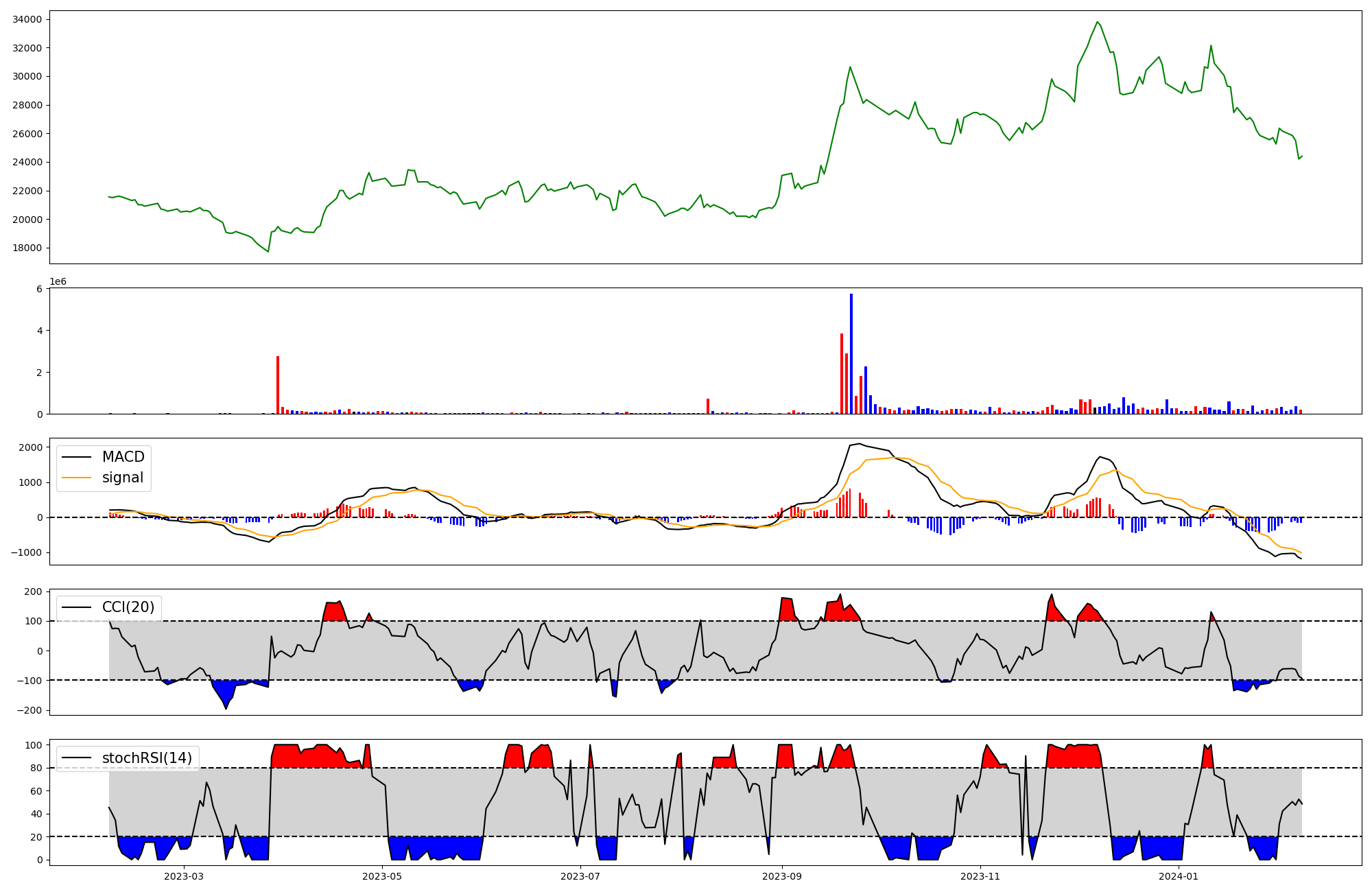The width and height of the screenshot is (1372, 892).
Task: Click the 2023-11 date axis label
Action: [x=980, y=876]
